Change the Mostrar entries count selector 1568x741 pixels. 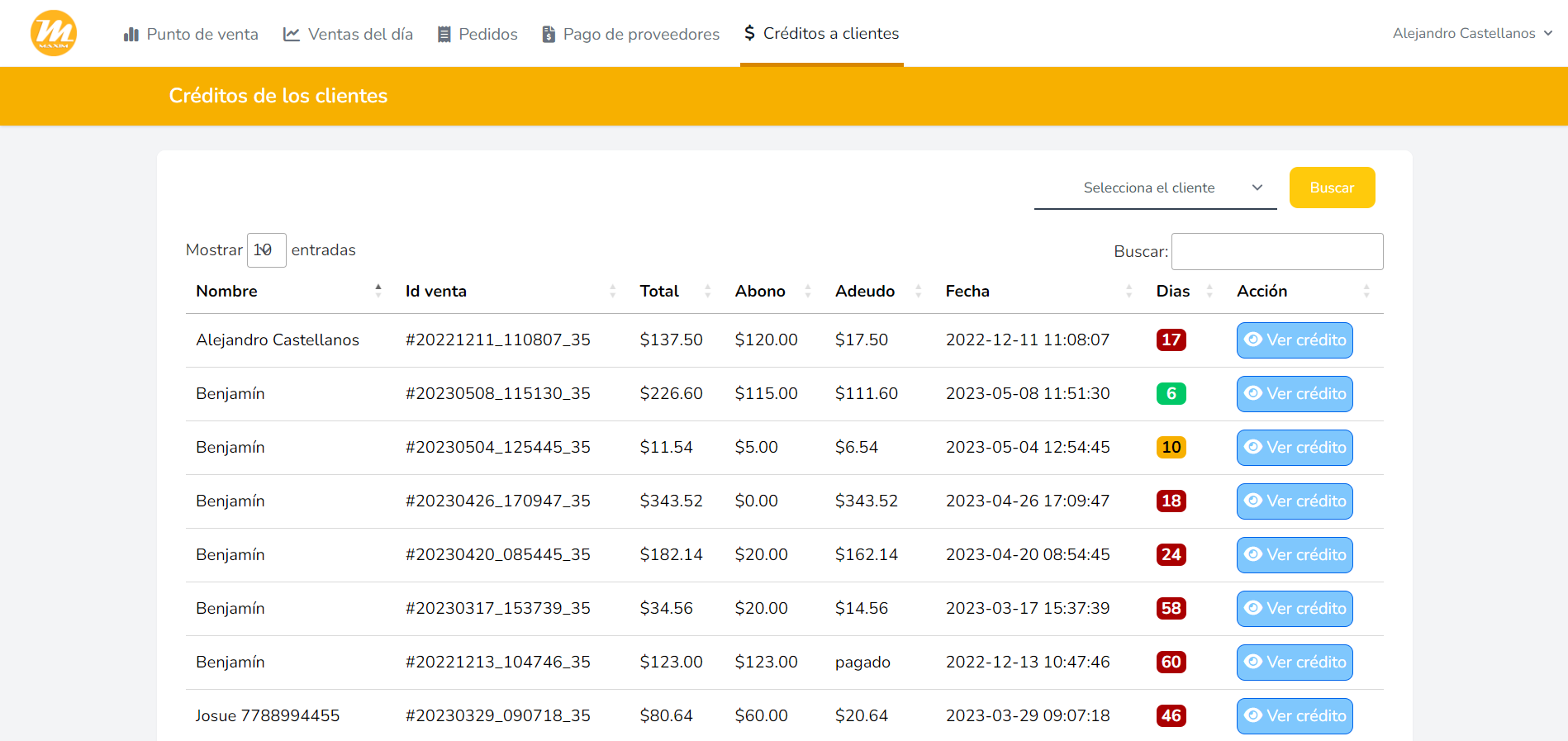click(266, 250)
